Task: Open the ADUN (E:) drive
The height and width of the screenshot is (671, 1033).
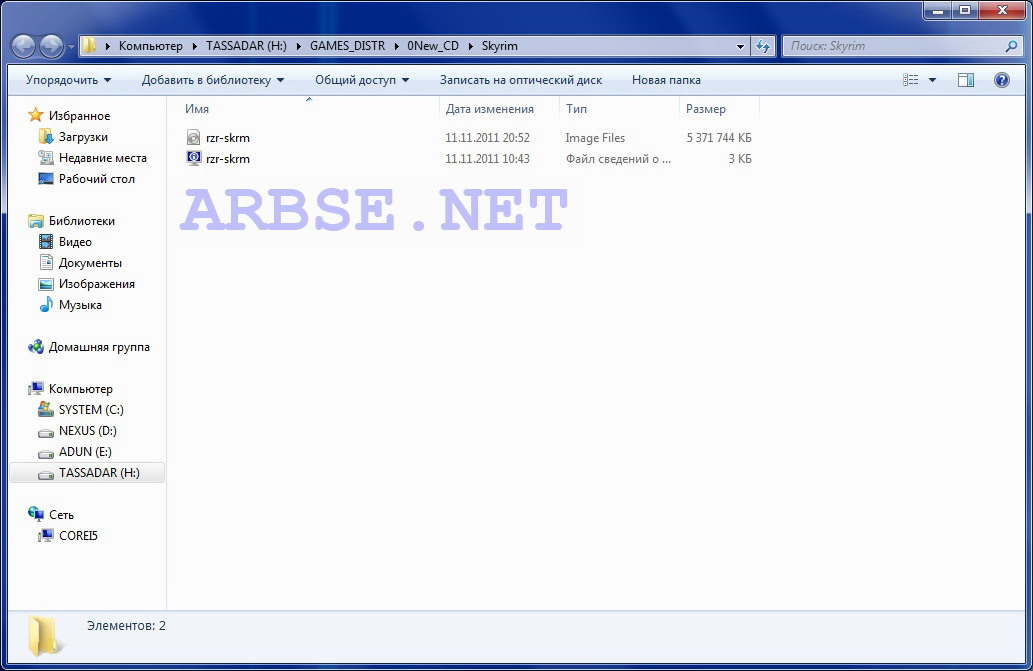Action: pyautogui.click(x=85, y=452)
